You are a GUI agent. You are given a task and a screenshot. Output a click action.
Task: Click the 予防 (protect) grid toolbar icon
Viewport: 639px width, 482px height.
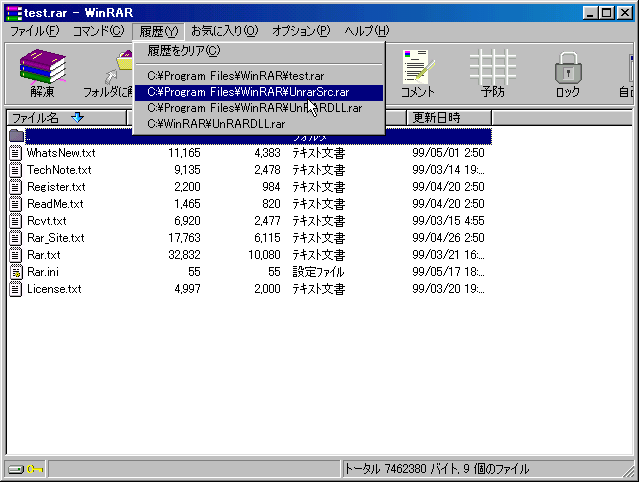click(493, 67)
